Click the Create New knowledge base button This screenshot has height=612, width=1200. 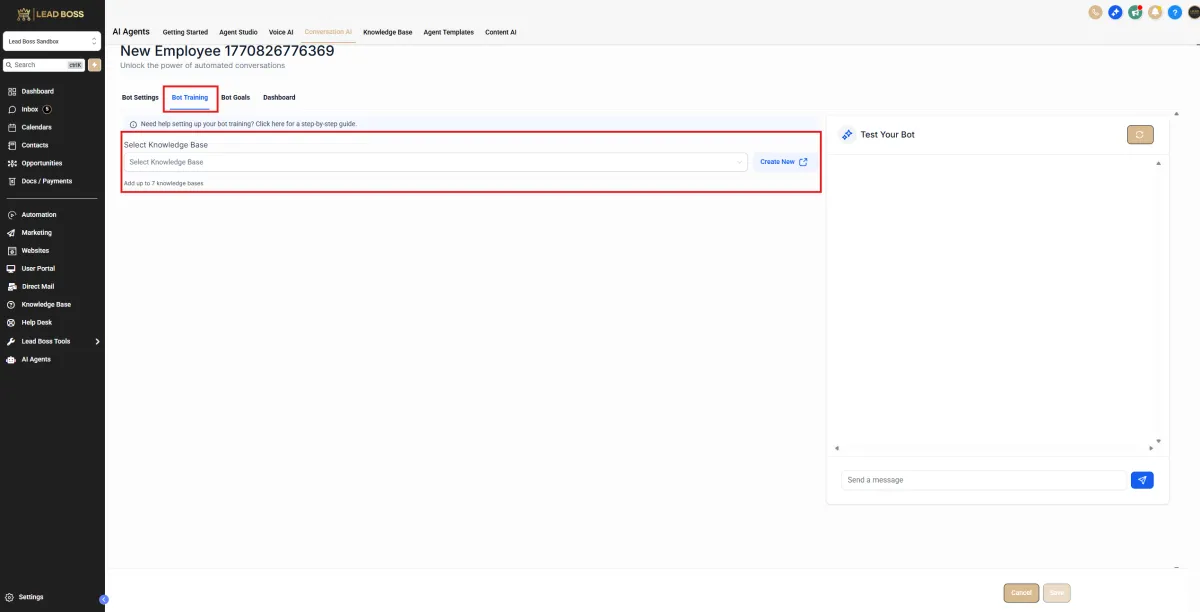tap(783, 162)
